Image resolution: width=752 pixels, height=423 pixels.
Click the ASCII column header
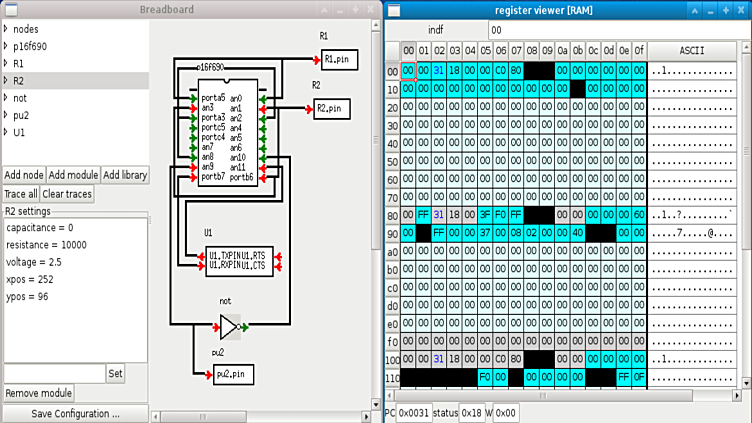tap(691, 50)
